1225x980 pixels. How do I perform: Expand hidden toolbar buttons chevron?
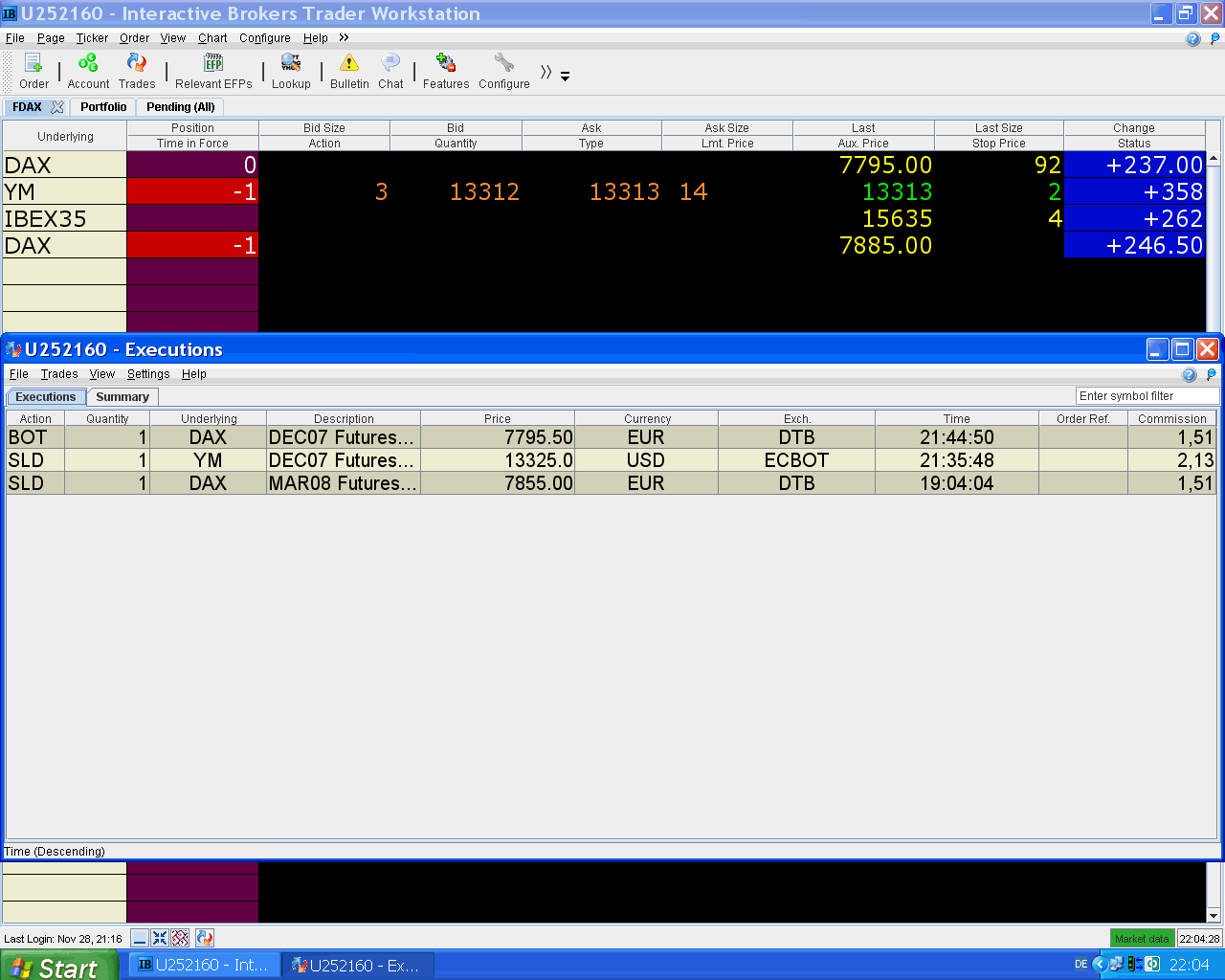coord(546,73)
